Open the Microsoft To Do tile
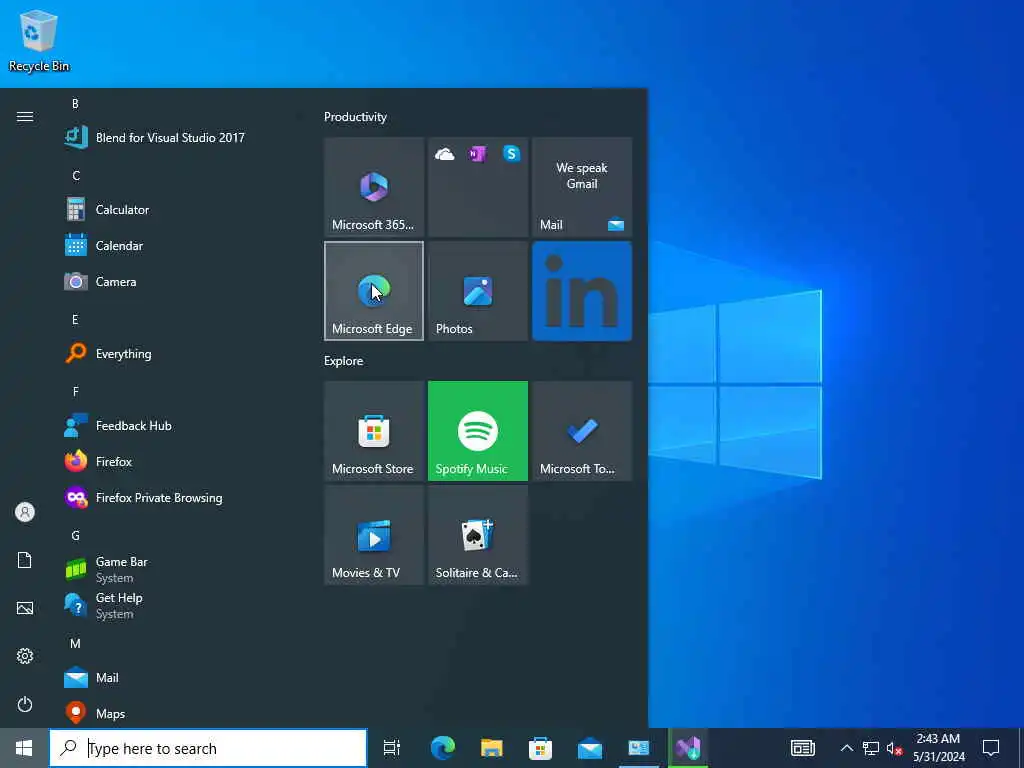 point(582,431)
